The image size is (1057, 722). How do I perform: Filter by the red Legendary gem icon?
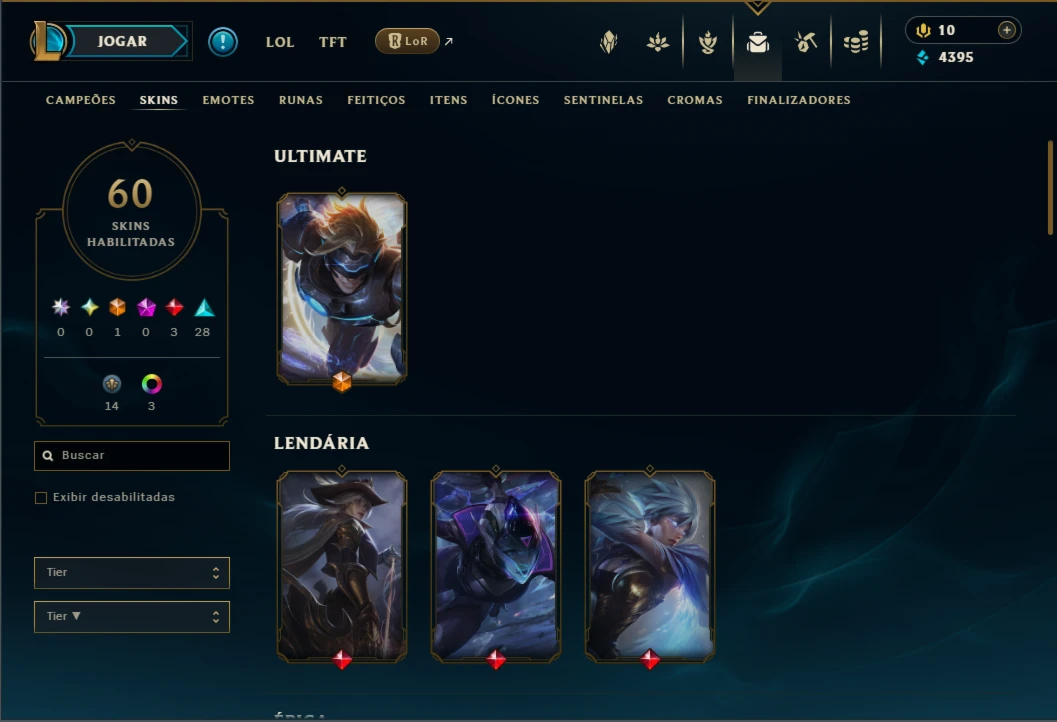coord(174,307)
